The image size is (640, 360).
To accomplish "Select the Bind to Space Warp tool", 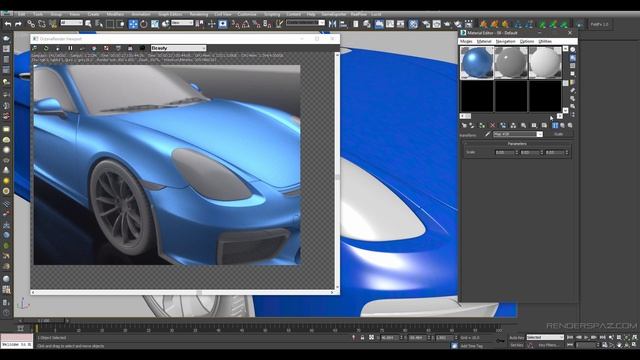I will 53,24.
